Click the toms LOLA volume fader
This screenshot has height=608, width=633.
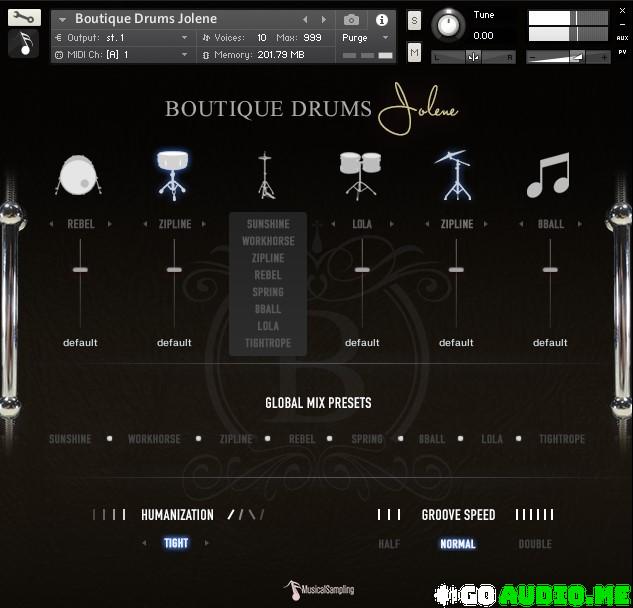362,270
